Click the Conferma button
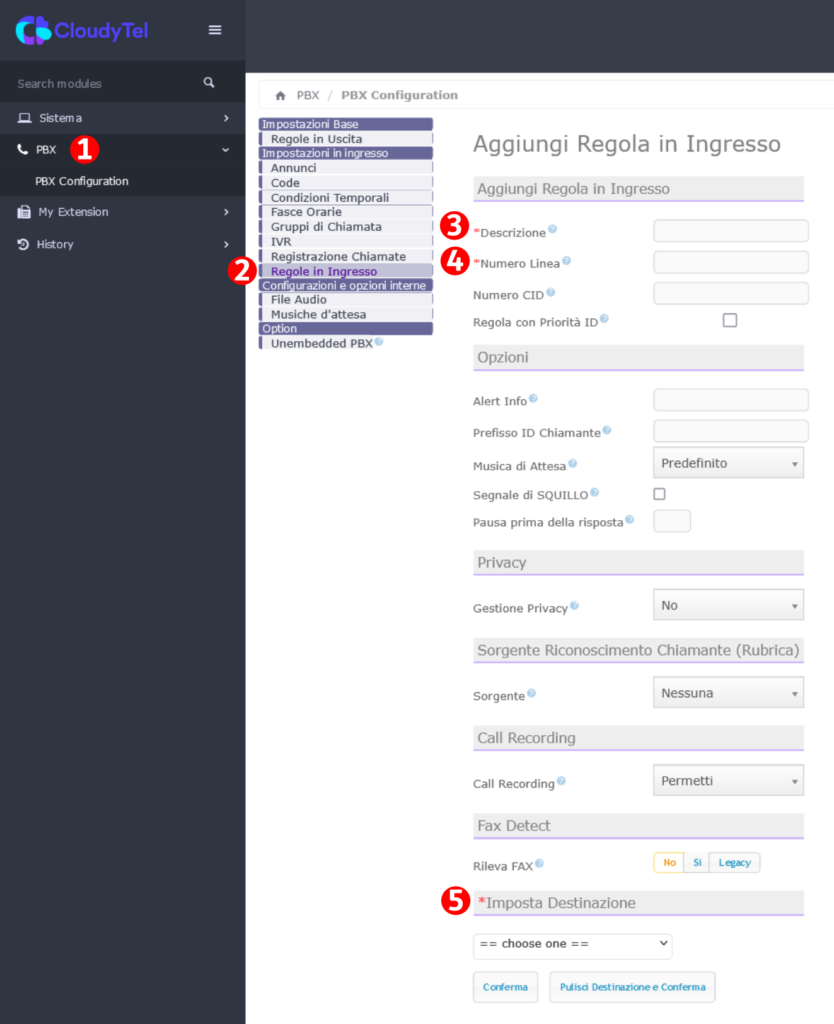 (505, 987)
